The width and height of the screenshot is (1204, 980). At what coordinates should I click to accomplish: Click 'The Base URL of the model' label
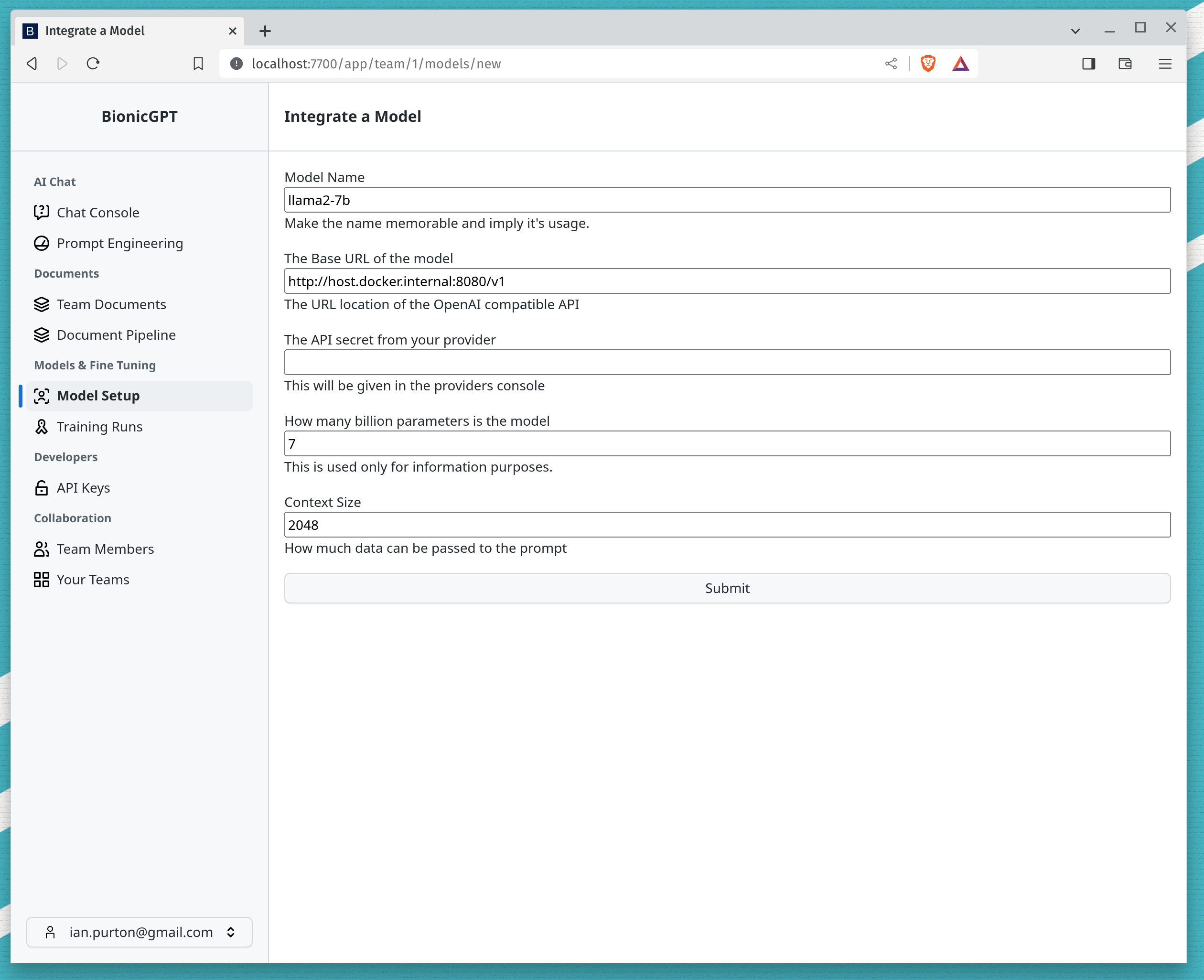coord(368,258)
